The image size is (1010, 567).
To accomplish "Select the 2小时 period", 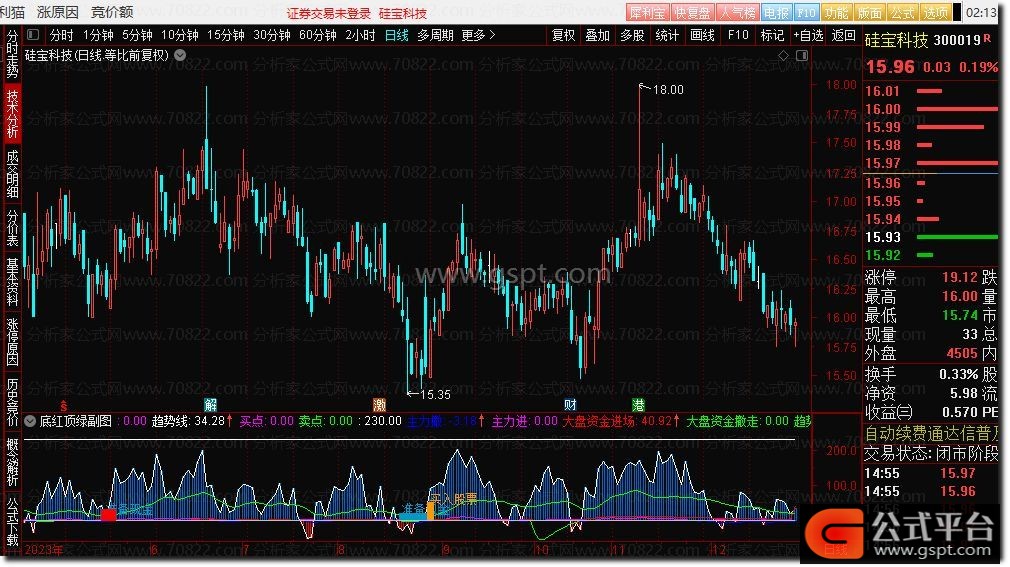I will (360, 35).
